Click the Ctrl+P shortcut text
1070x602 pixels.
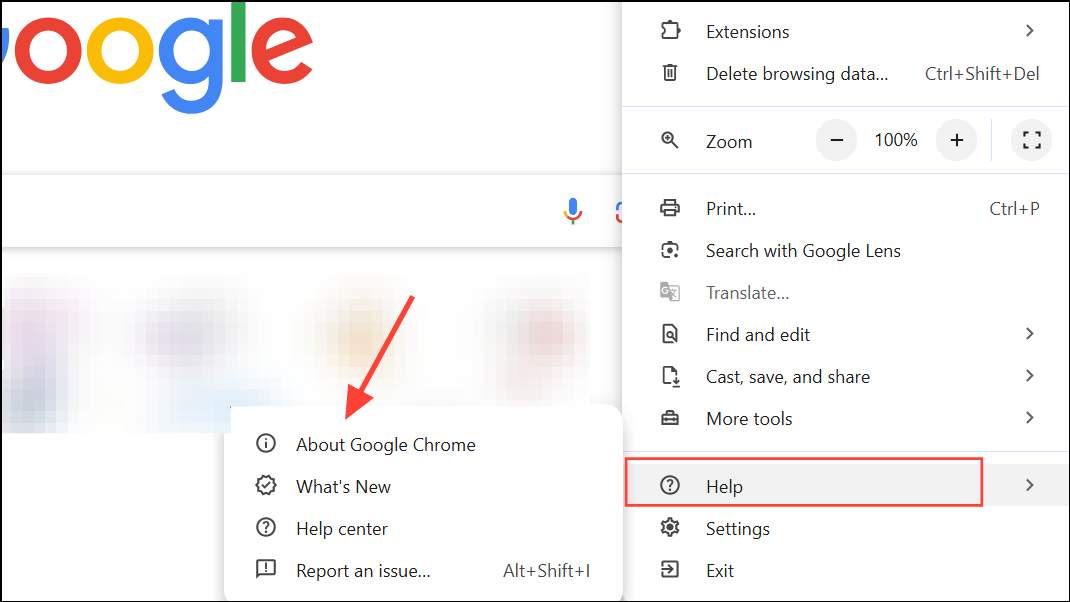tap(1014, 209)
